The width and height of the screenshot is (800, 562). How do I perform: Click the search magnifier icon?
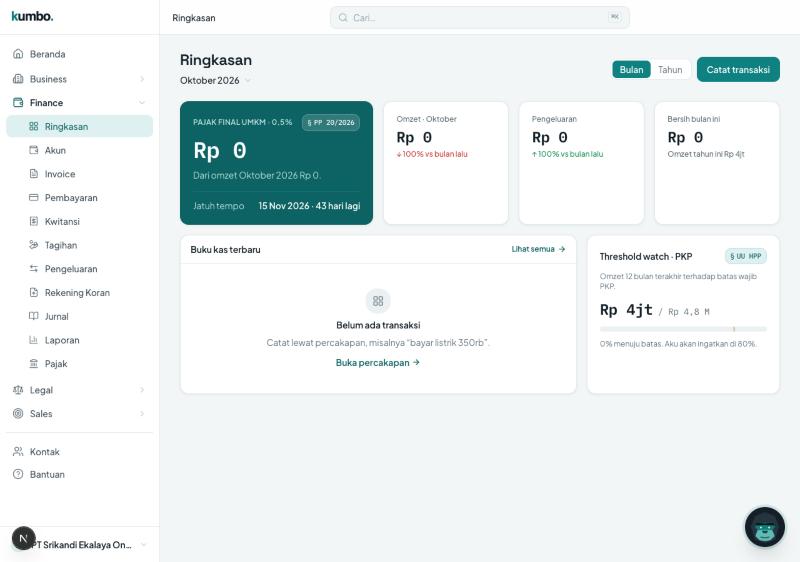click(x=343, y=17)
